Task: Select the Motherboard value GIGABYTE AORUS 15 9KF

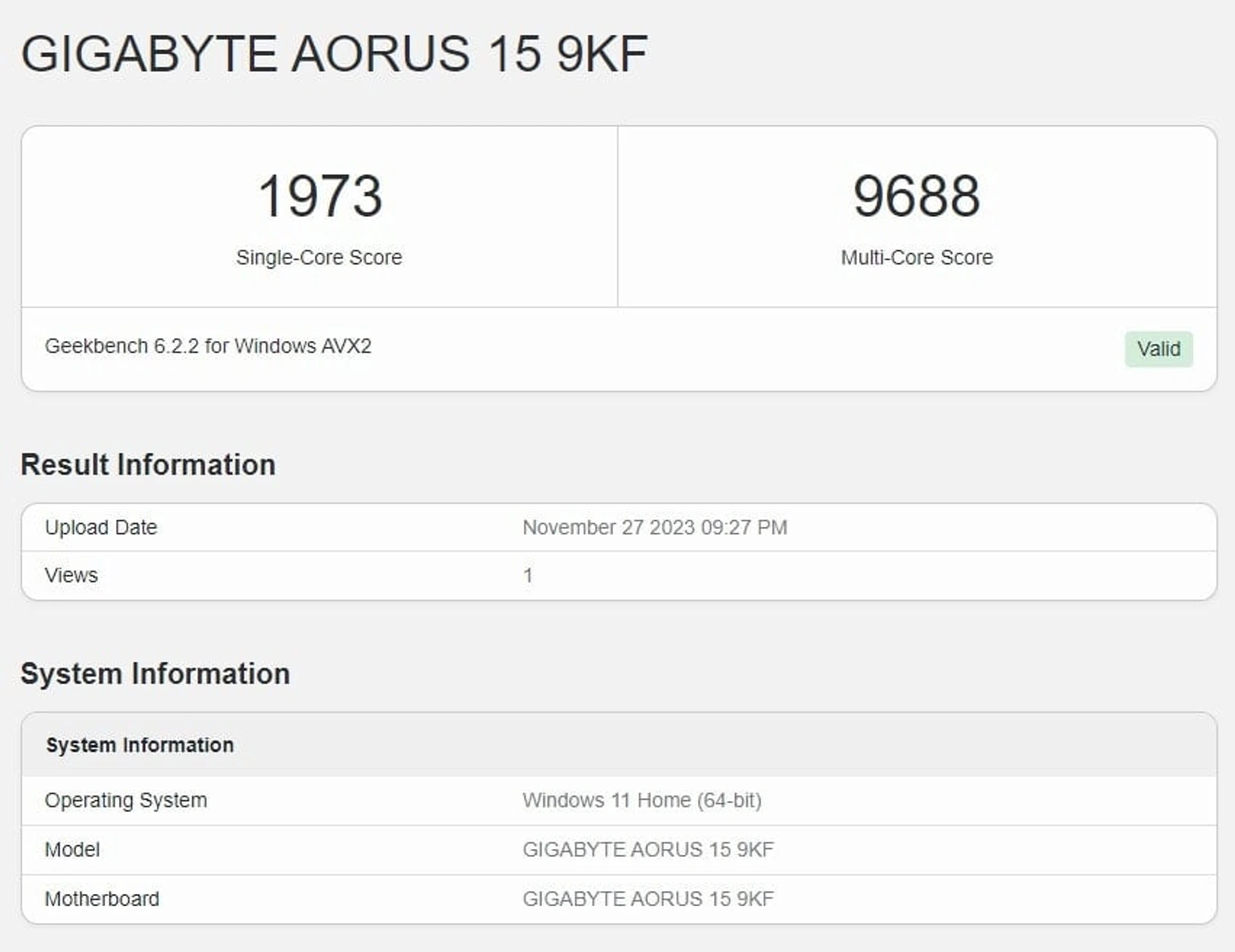Action: 648,899
